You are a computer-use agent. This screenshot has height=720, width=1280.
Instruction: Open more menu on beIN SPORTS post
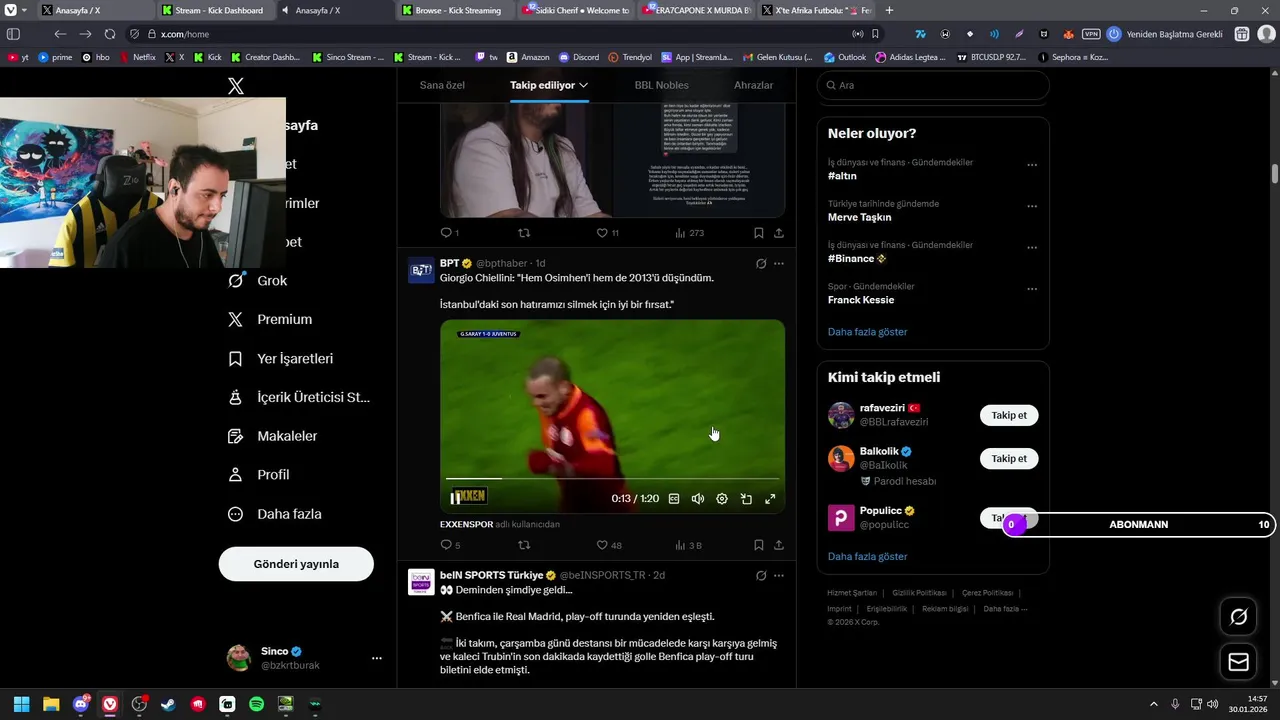(x=779, y=576)
